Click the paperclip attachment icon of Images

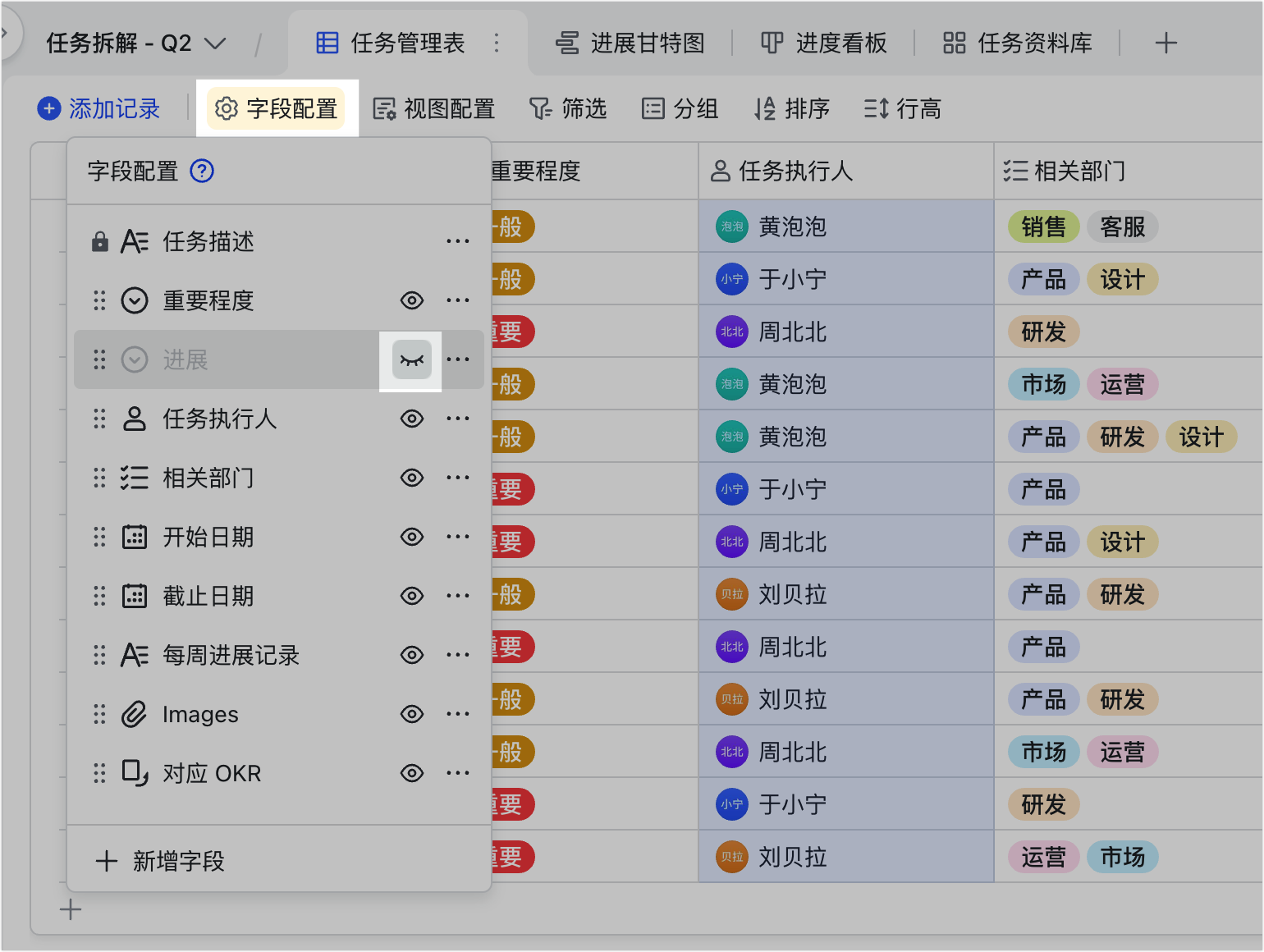coord(135,714)
